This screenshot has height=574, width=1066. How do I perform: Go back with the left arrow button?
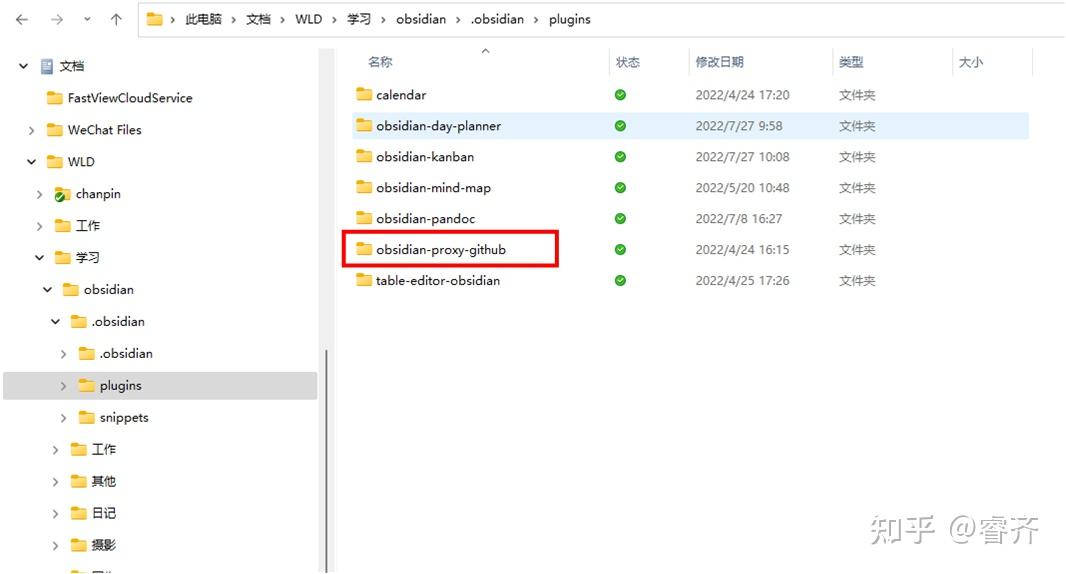(x=22, y=20)
